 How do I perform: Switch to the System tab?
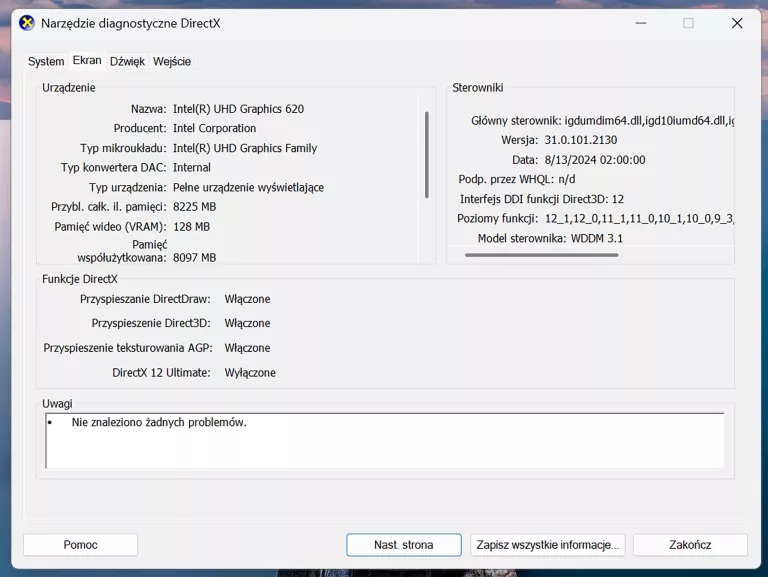46,61
